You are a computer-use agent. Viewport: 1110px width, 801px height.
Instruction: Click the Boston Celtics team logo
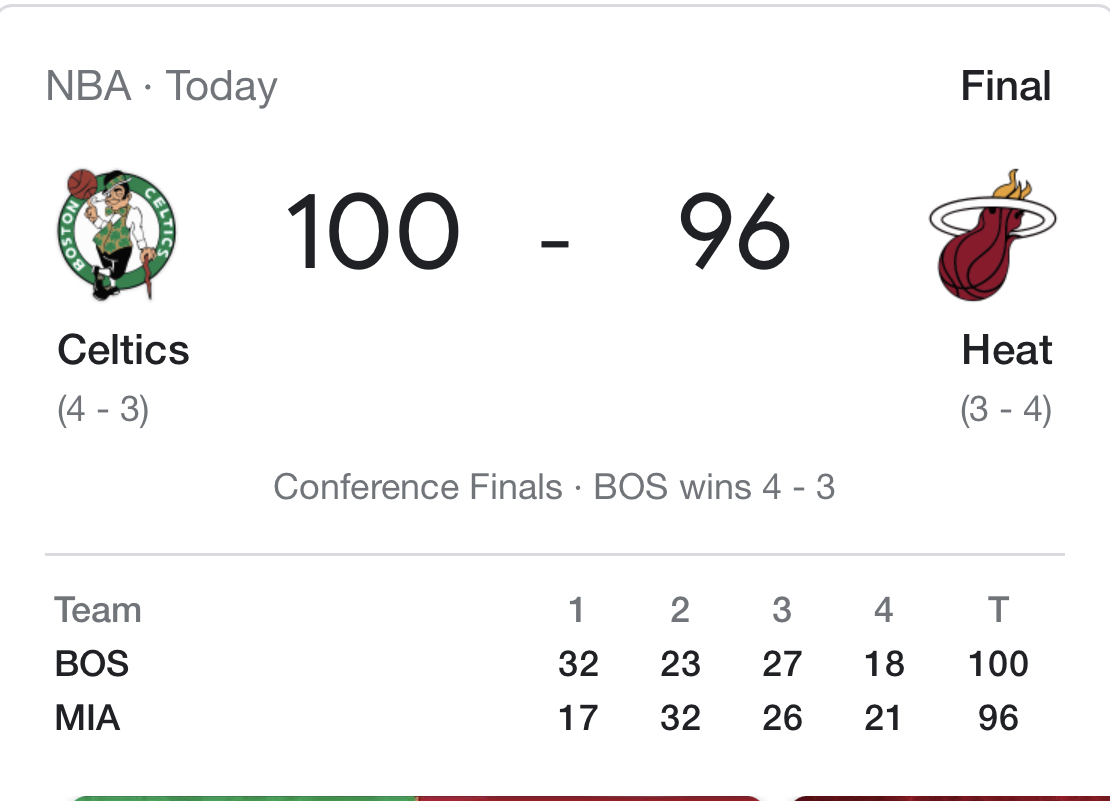click(x=116, y=234)
